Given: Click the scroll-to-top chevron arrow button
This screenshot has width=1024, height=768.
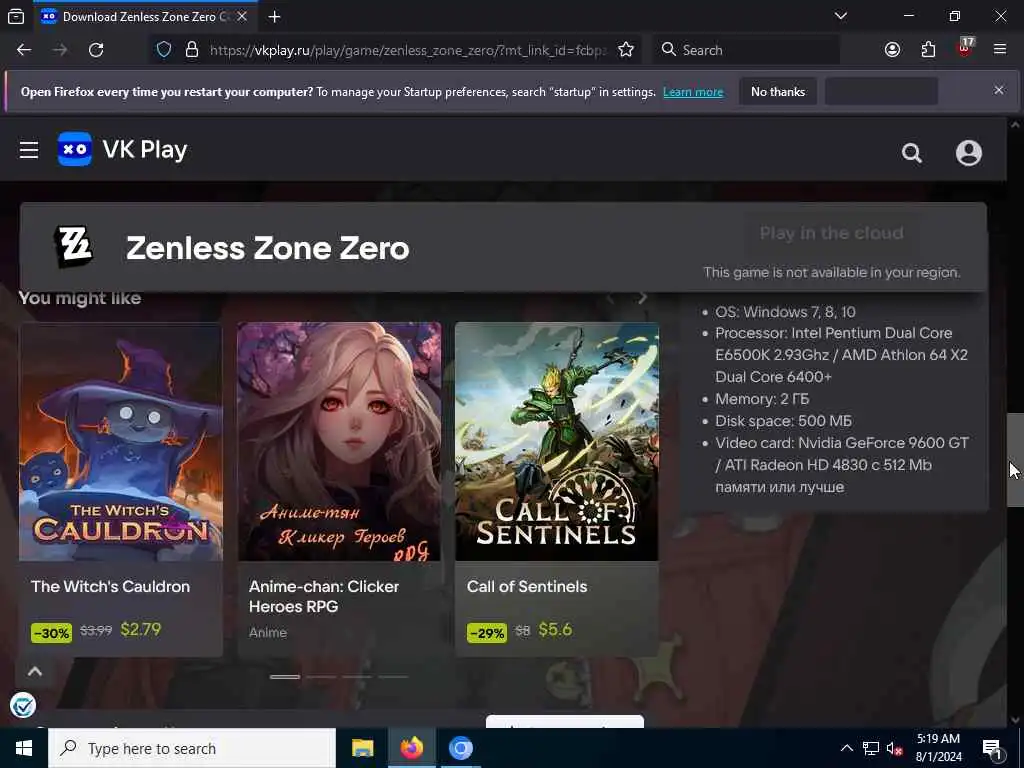Looking at the screenshot, I should pos(35,671).
